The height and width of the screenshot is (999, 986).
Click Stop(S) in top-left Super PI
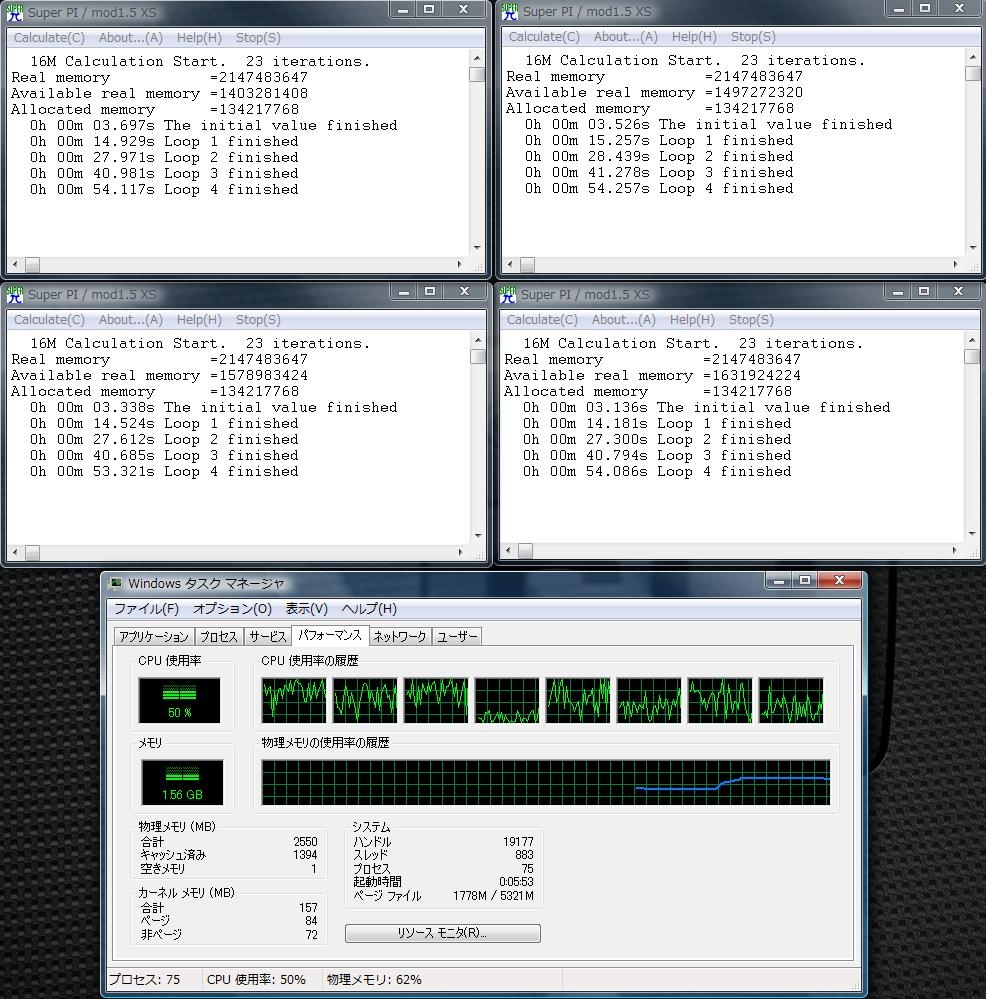[x=258, y=38]
